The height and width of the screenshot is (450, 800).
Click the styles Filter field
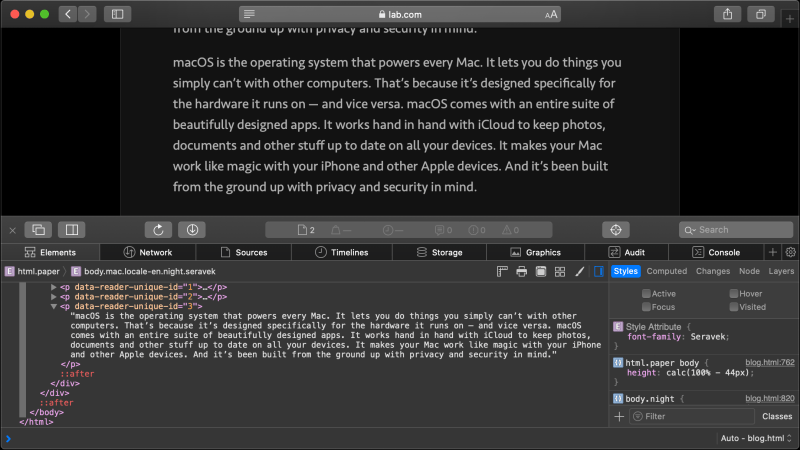[691, 416]
